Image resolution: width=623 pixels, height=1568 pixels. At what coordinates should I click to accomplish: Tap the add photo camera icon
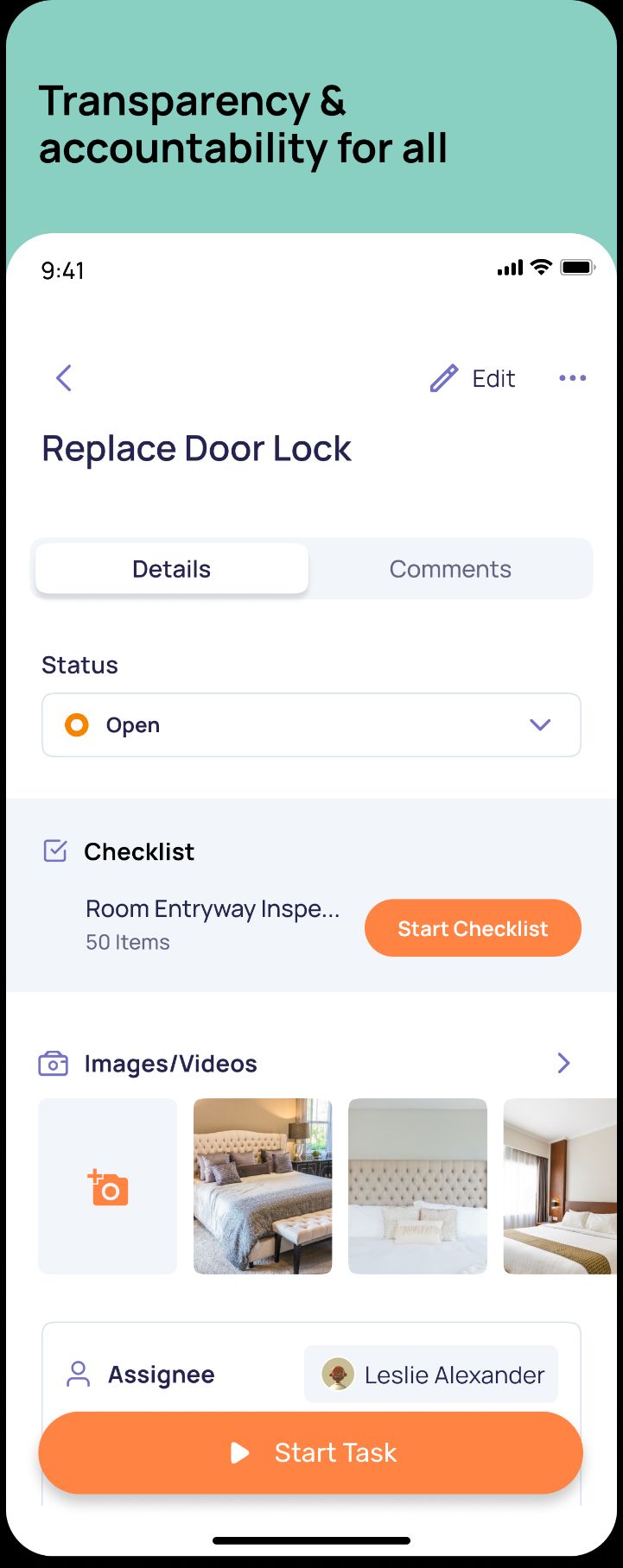click(108, 1187)
